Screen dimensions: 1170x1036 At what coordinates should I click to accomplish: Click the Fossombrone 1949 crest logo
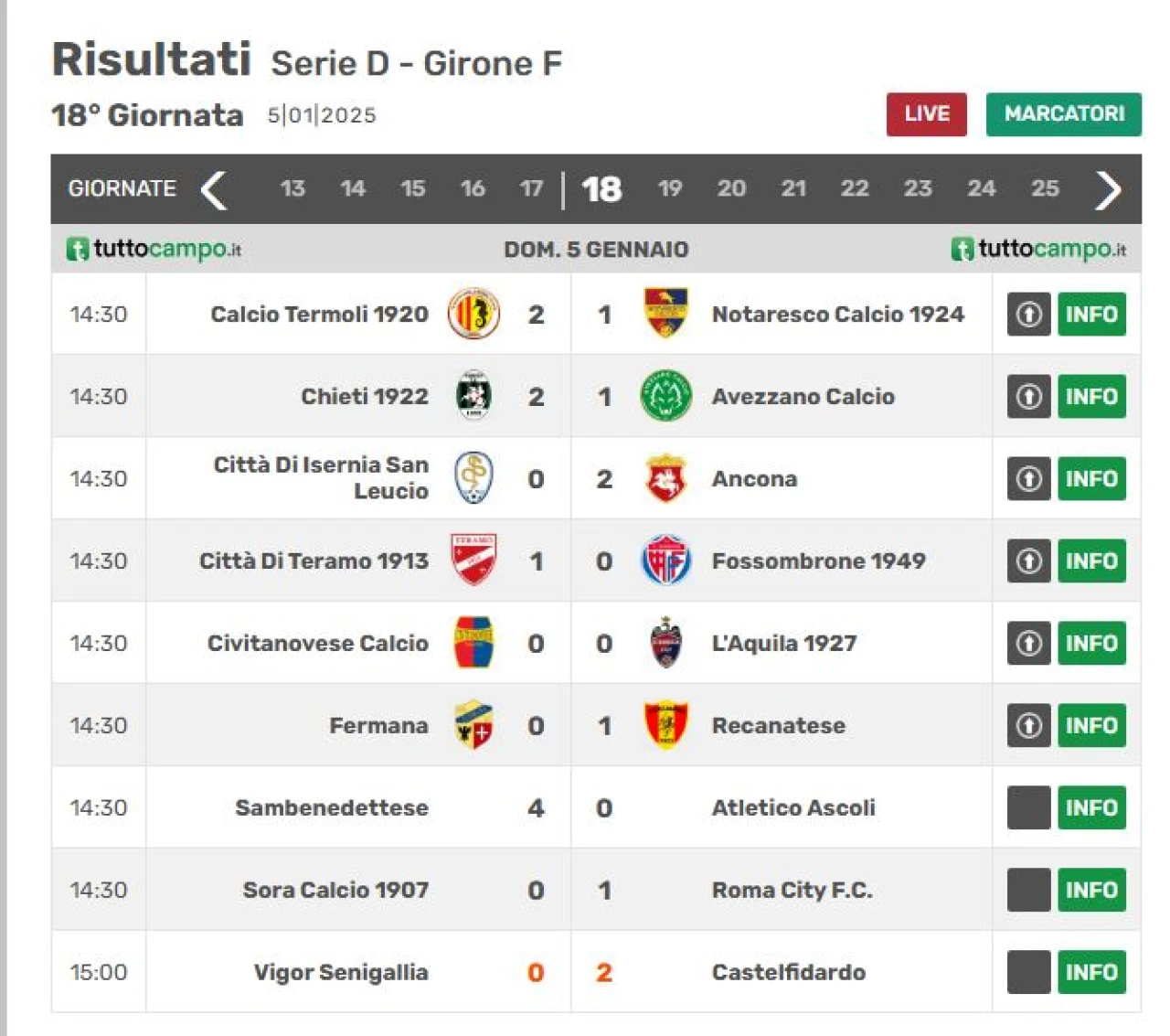(x=665, y=561)
